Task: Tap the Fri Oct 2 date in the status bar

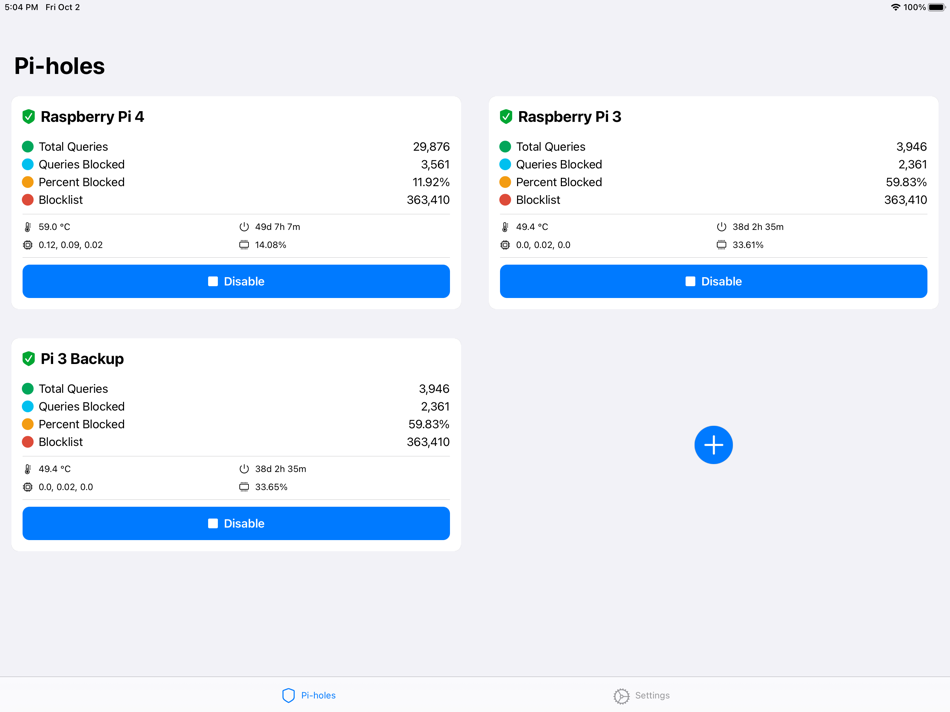Action: [62, 7]
